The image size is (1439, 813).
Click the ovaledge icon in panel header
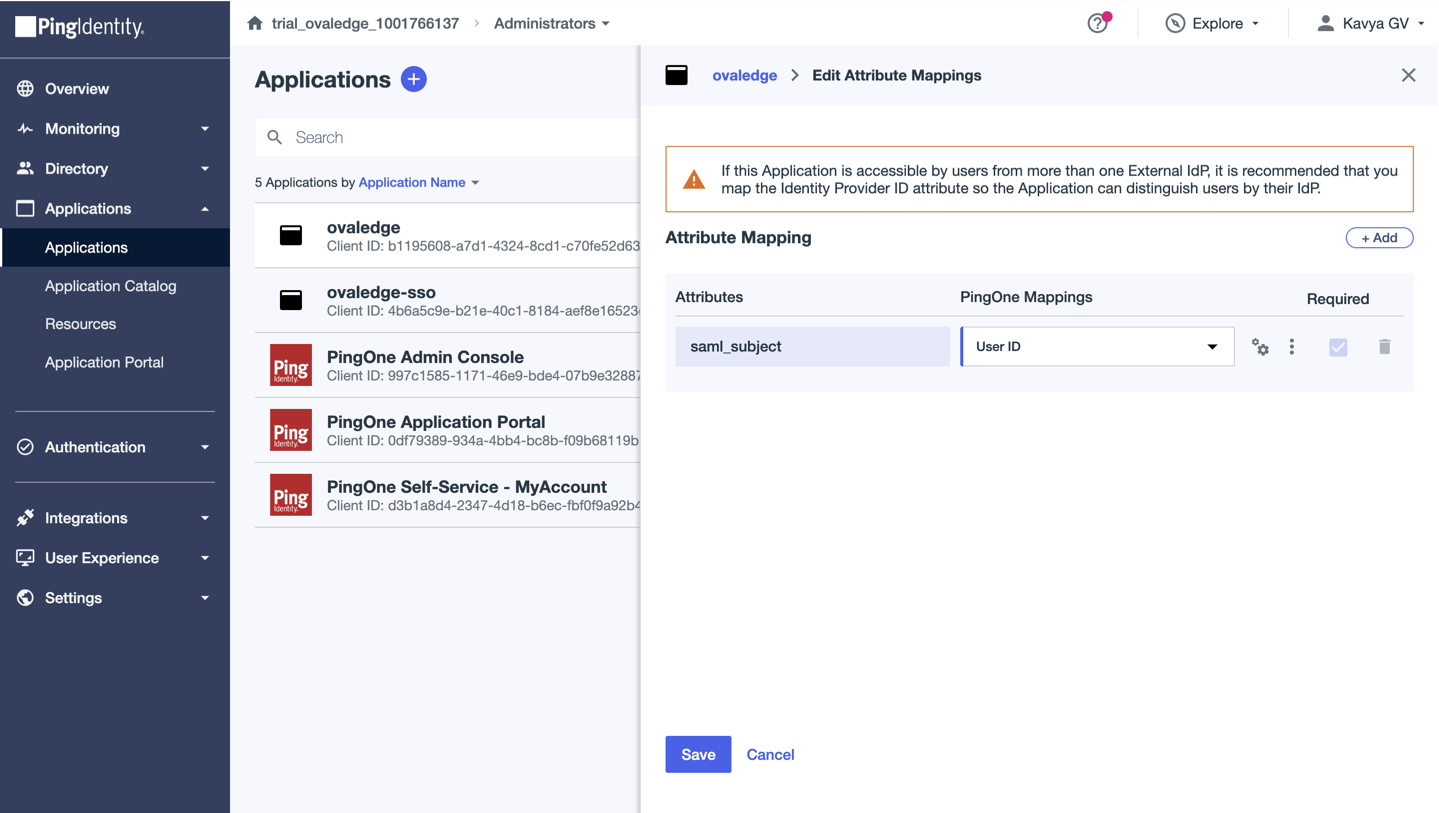point(677,75)
